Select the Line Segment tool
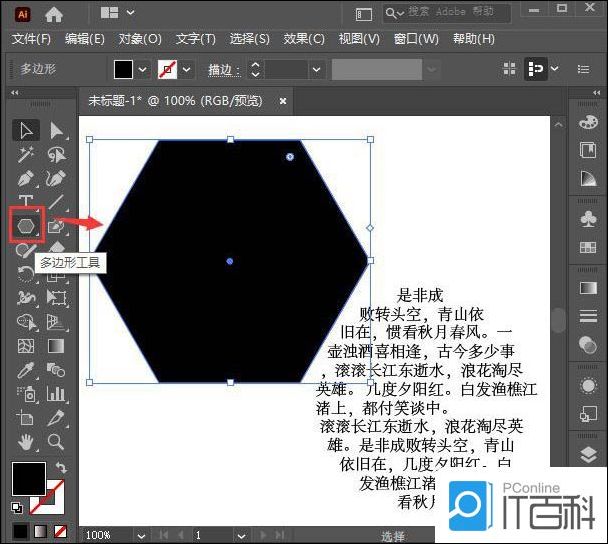The height and width of the screenshot is (544, 608). [x=57, y=202]
